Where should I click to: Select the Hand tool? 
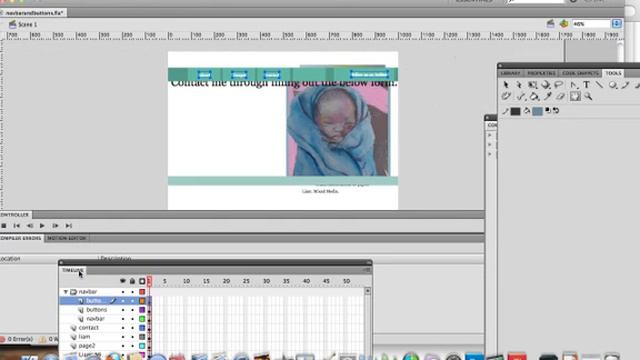point(575,96)
